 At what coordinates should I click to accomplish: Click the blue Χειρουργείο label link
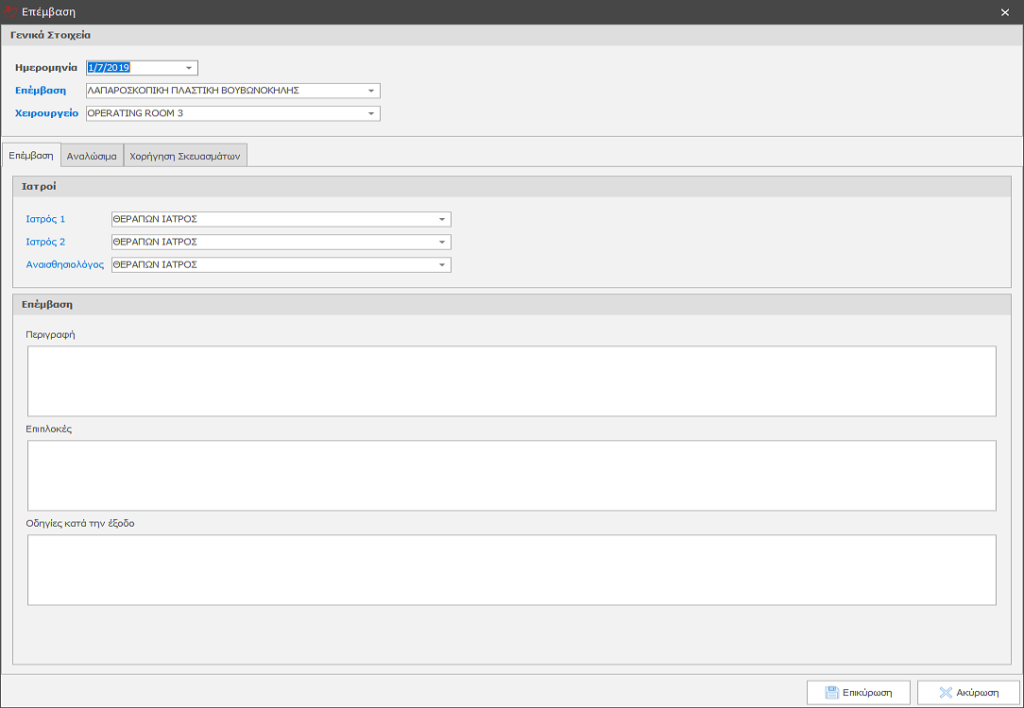[46, 114]
